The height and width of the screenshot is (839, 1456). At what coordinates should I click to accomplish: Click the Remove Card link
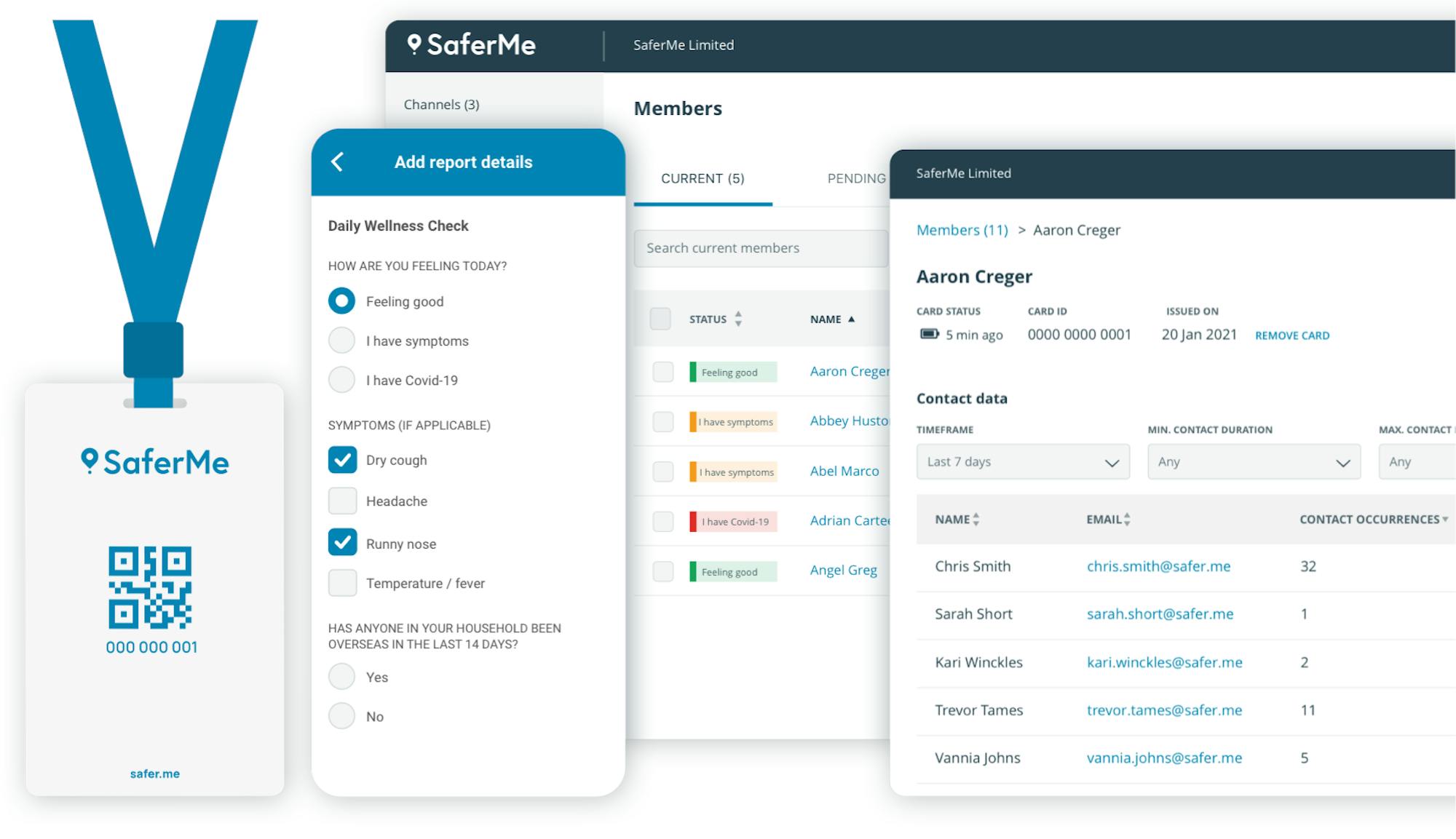[1291, 335]
